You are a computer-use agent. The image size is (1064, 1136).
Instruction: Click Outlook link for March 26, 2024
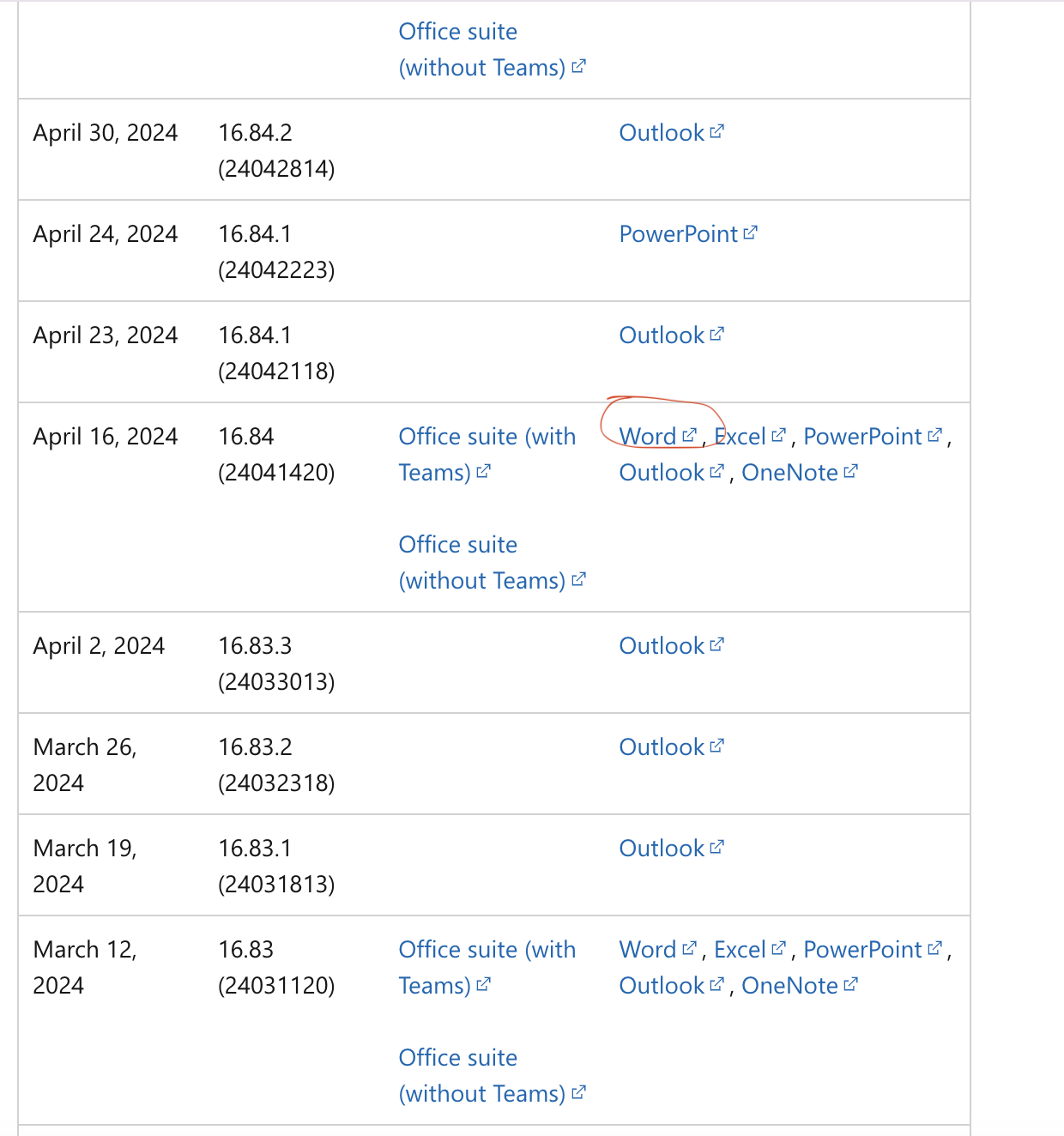[x=662, y=747]
